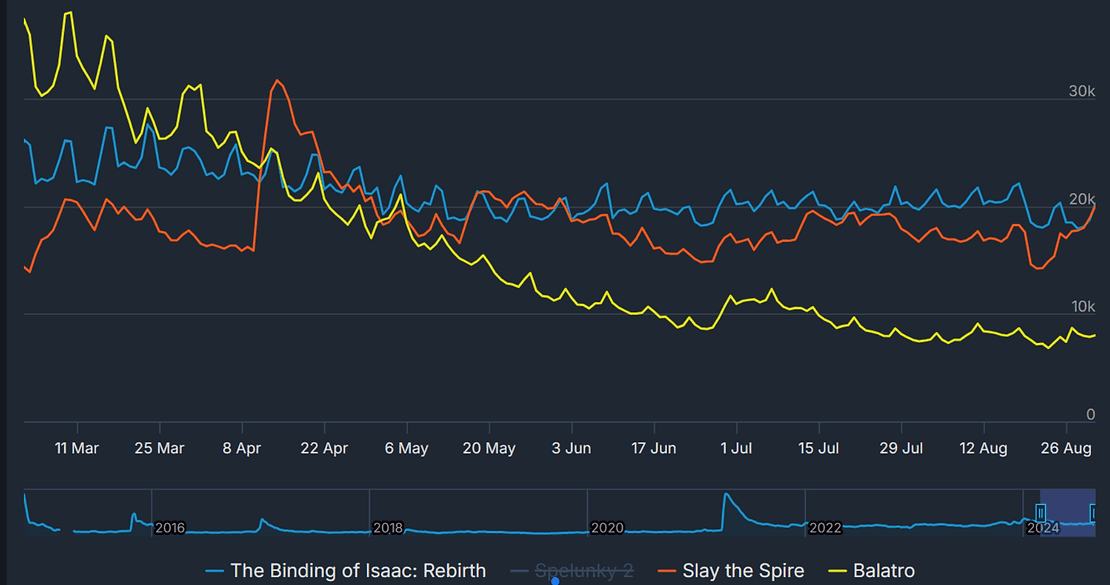Click right navigator range handle

(1094, 512)
